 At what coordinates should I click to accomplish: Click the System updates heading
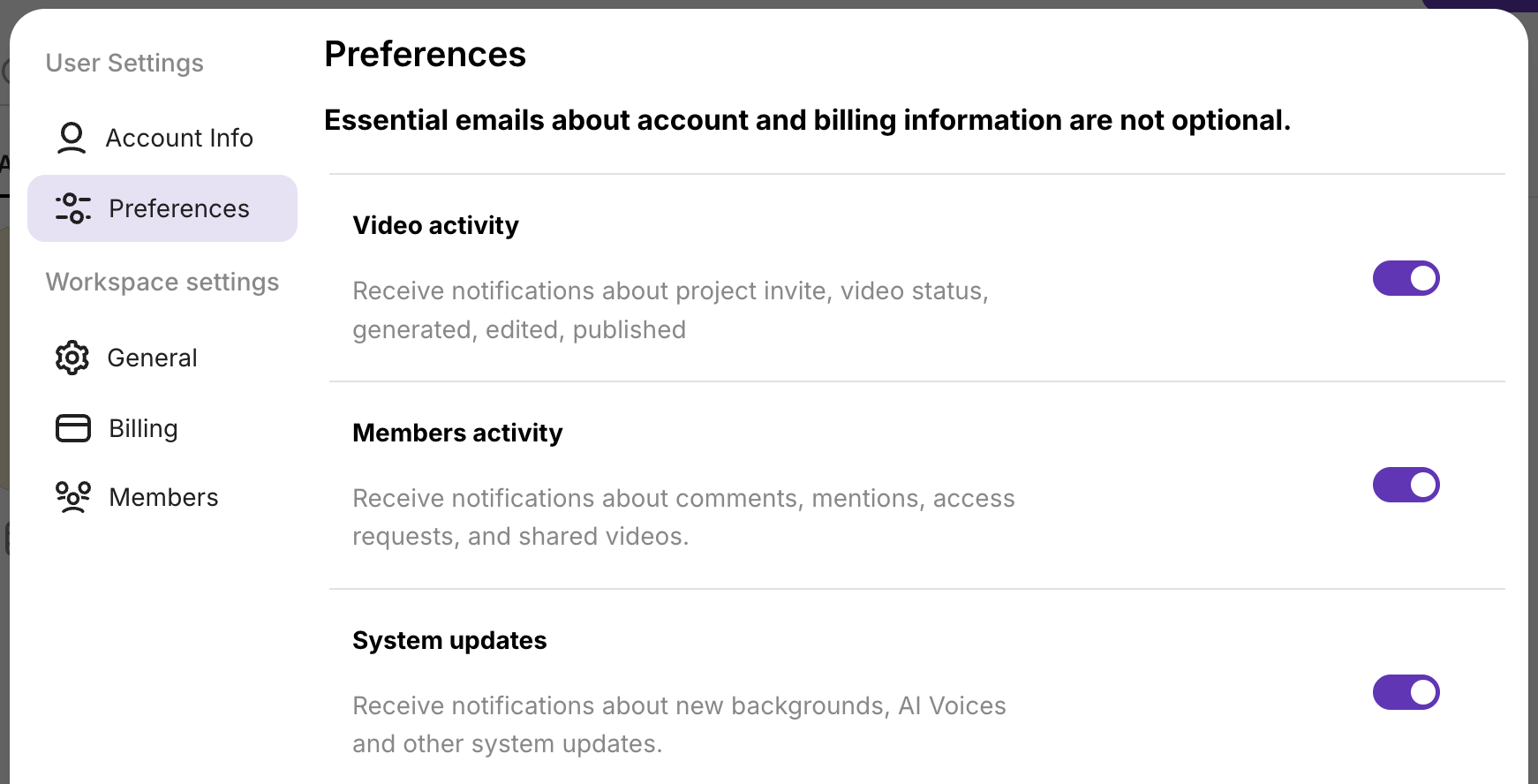point(449,640)
